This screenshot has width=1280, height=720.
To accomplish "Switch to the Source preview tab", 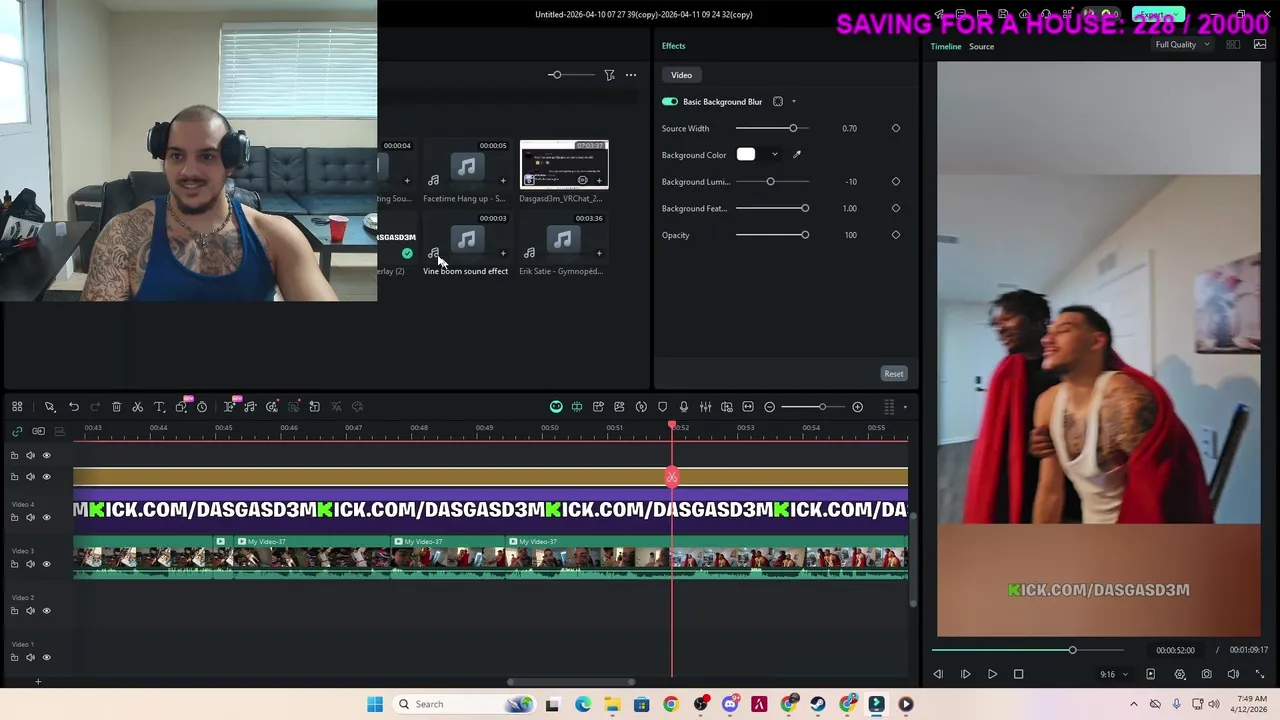I will (x=981, y=46).
